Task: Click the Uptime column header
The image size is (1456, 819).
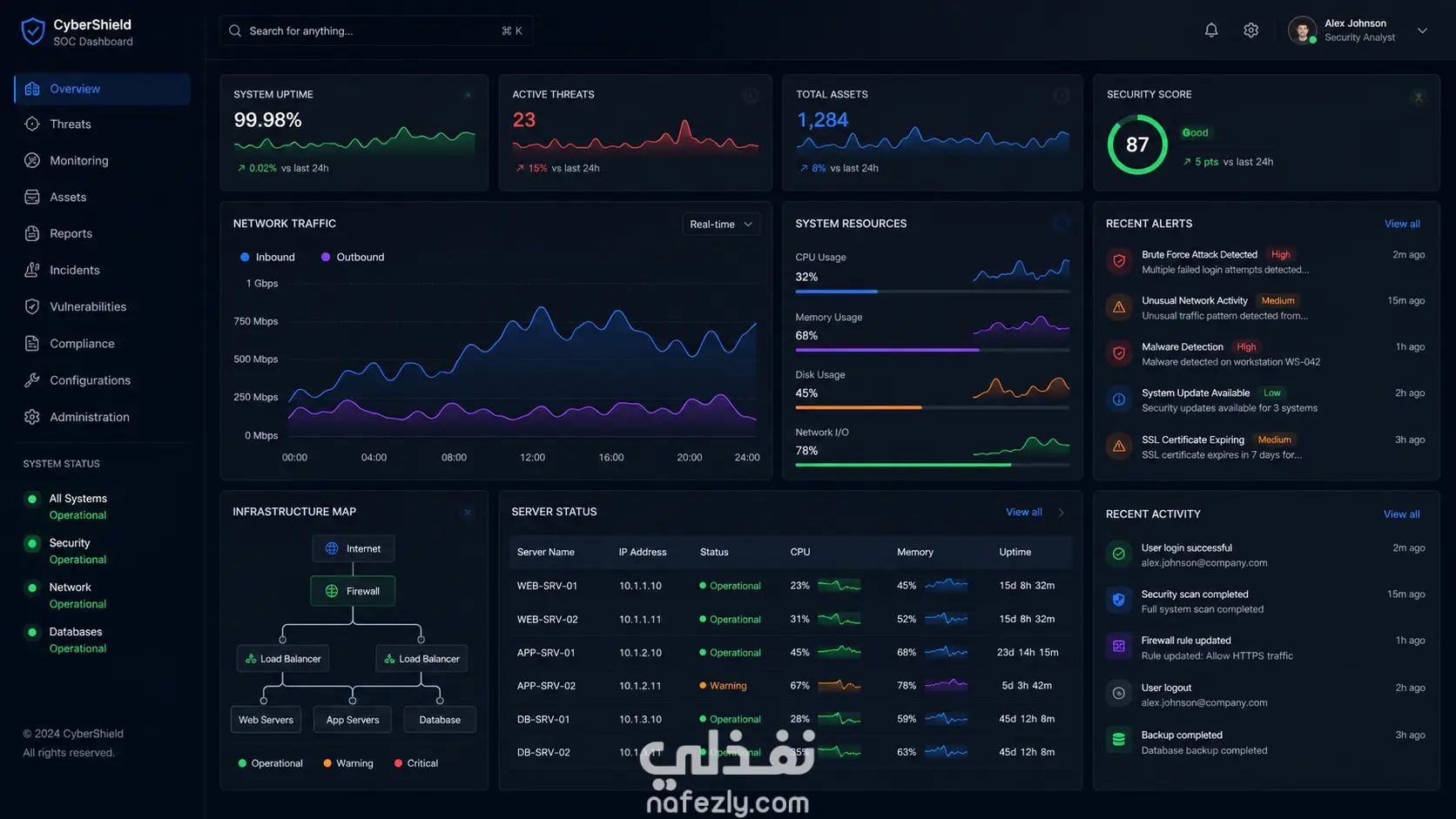Action: 1015,553
